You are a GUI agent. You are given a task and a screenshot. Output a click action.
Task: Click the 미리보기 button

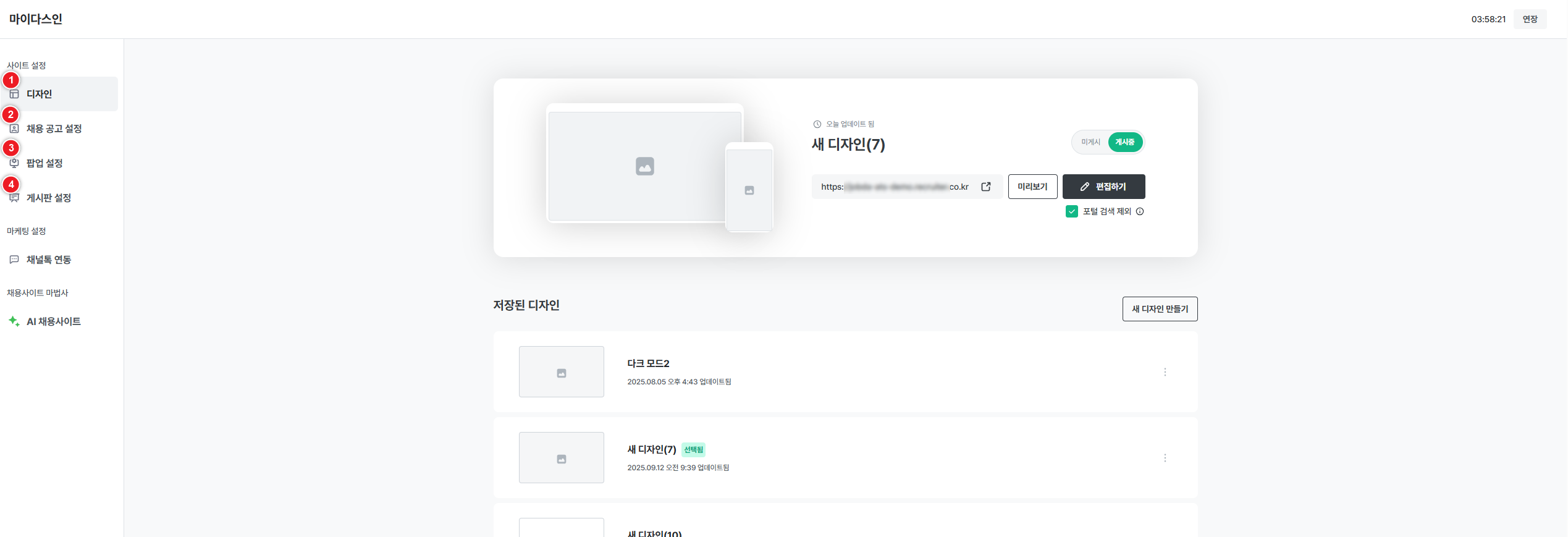coord(1032,187)
